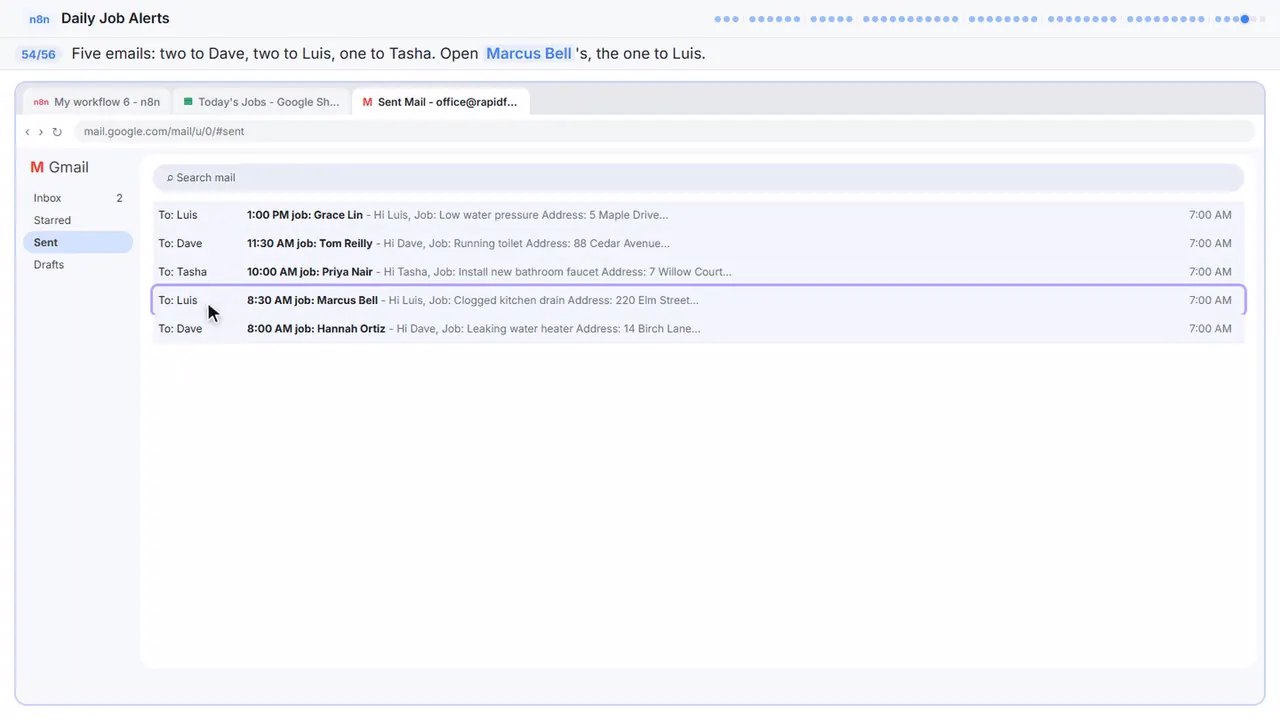Open the 1:00 PM job: Grace Lin email
Screen dimensions: 1280x720
[x=698, y=215]
